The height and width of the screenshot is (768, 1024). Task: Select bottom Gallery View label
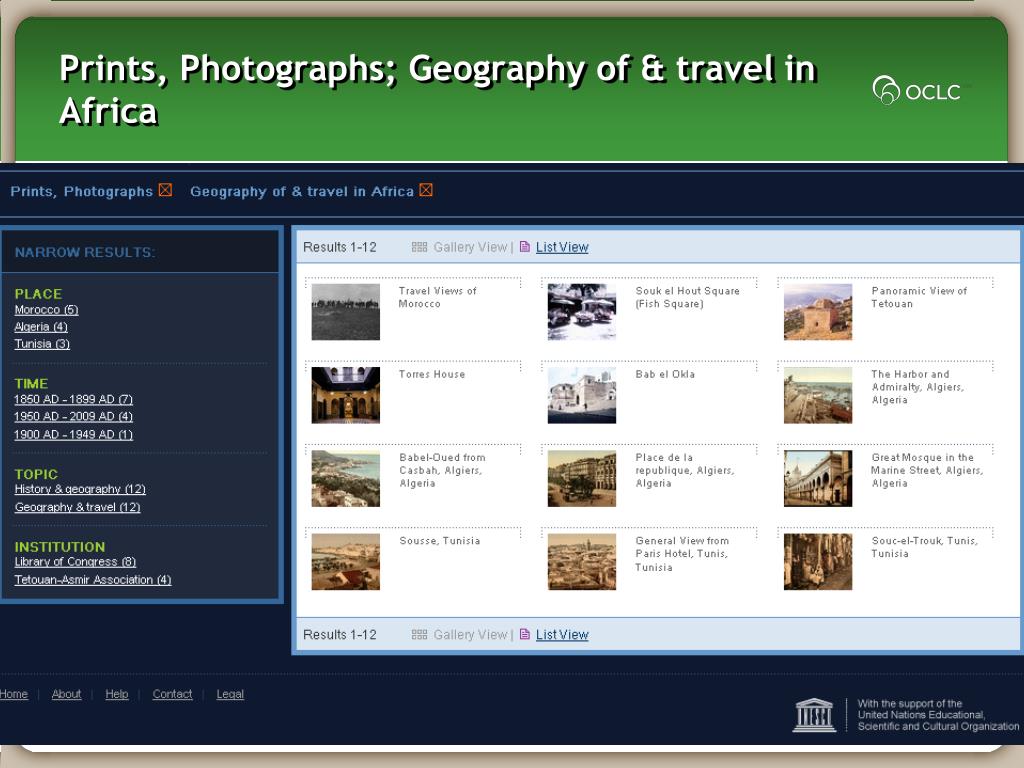tap(470, 634)
